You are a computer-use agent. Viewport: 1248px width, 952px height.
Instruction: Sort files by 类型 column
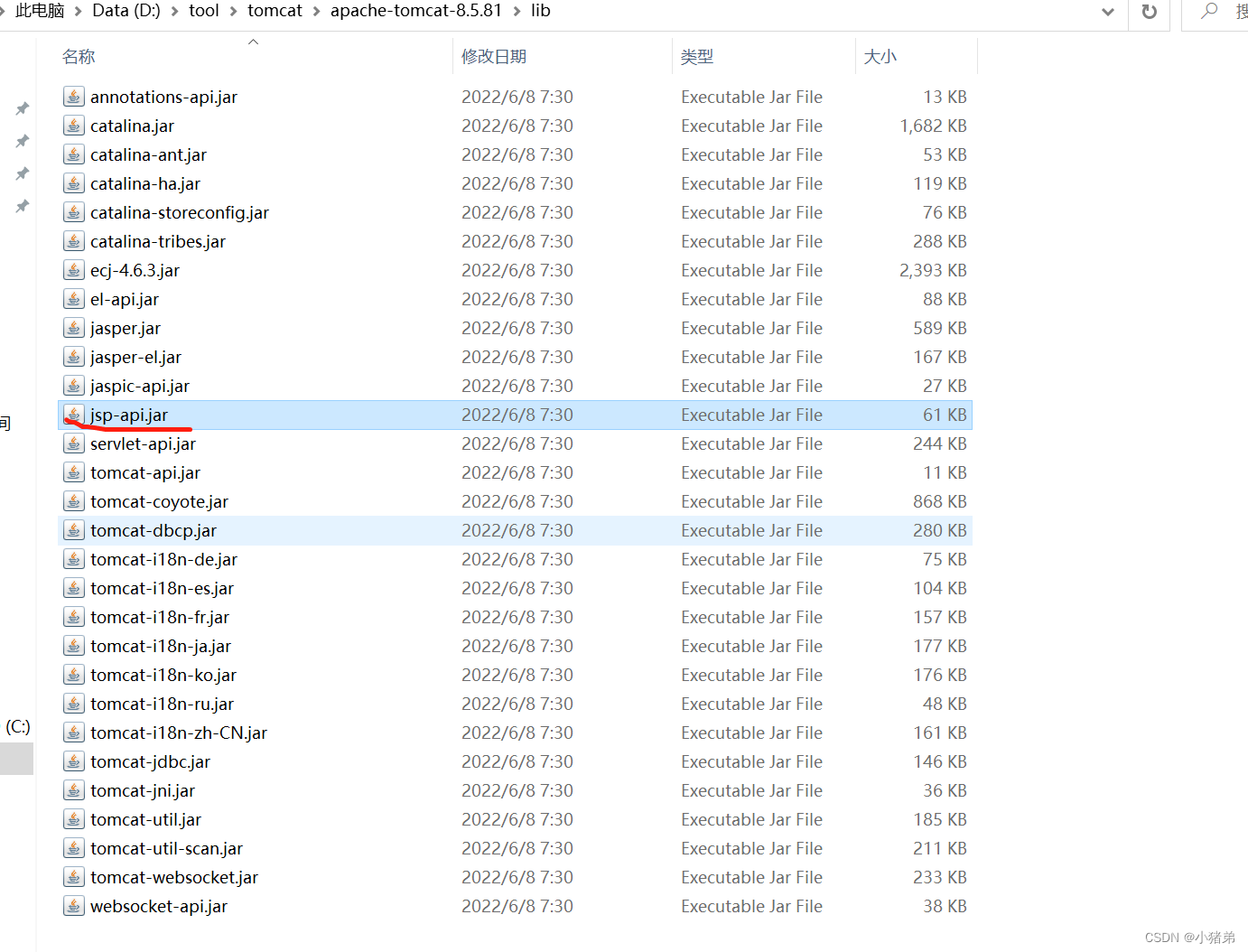(x=697, y=57)
